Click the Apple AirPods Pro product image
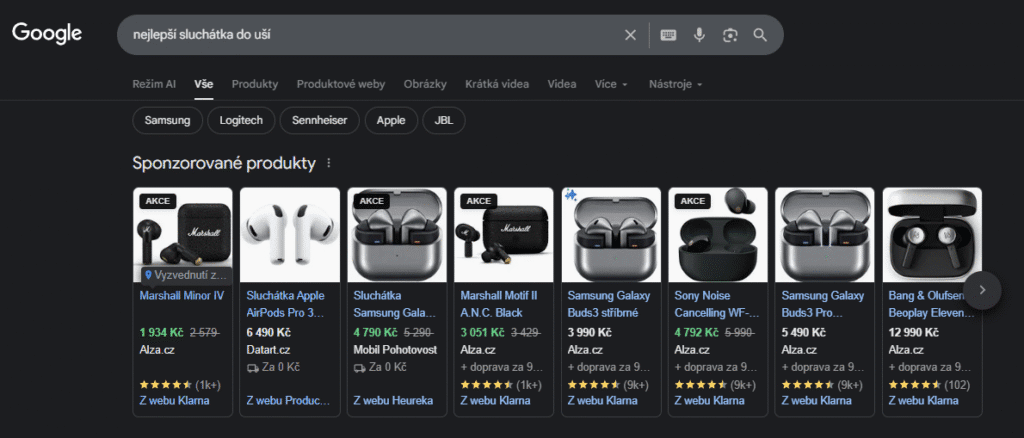 [x=289, y=235]
